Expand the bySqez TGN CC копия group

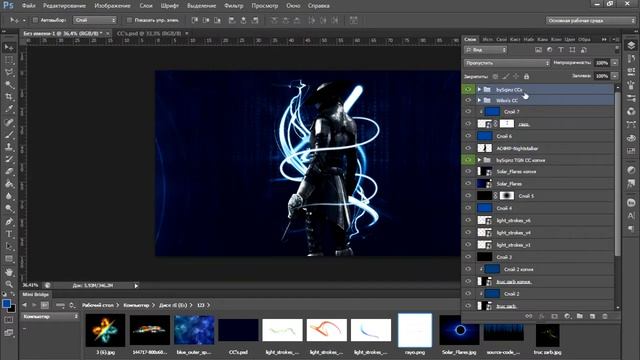pyautogui.click(x=480, y=160)
